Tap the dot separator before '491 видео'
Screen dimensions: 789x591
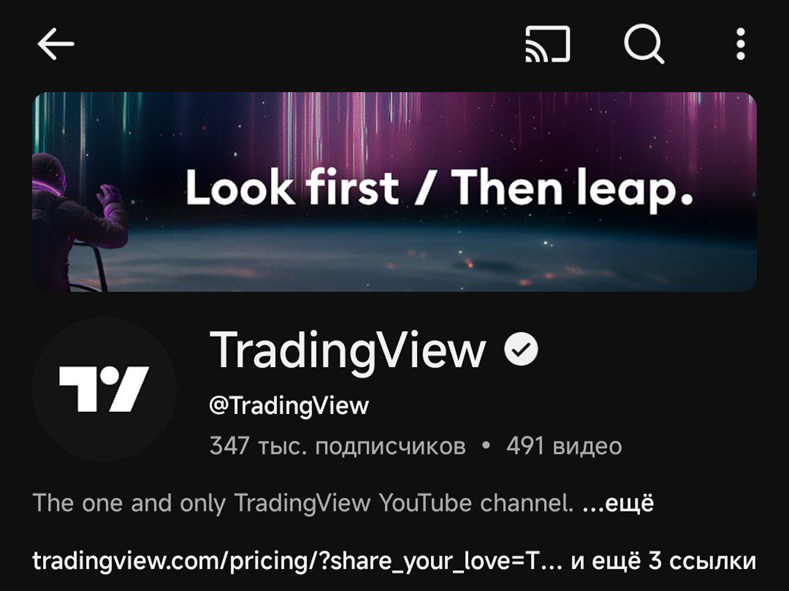486,446
